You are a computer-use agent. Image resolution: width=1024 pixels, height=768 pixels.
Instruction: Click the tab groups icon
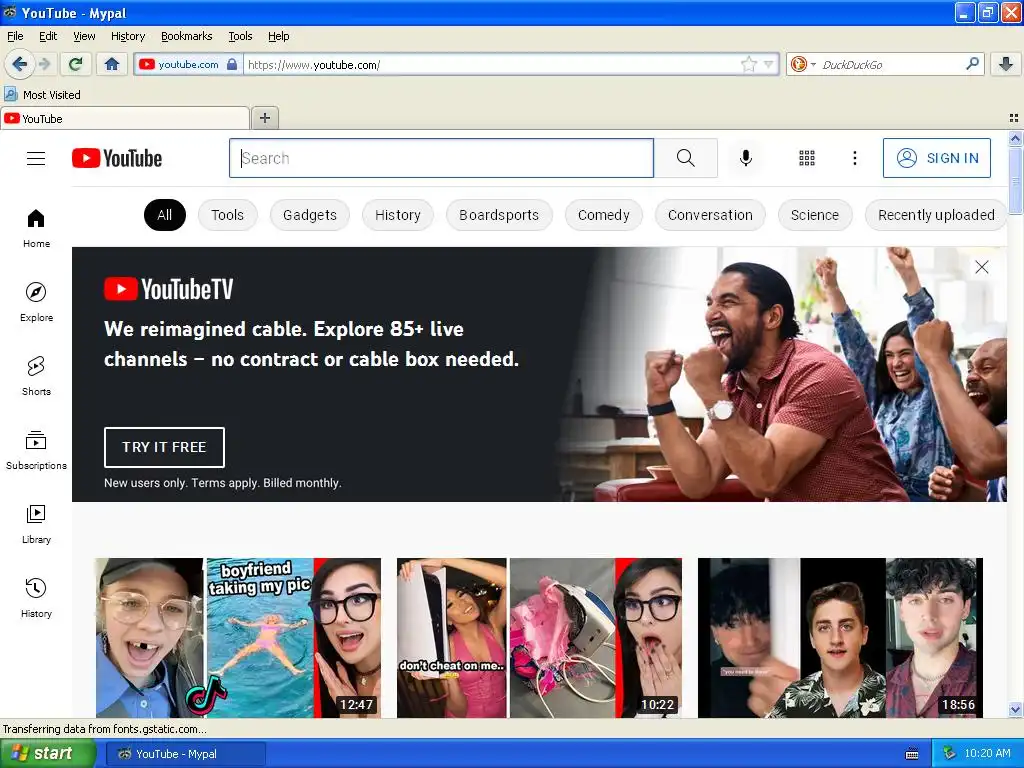click(x=1014, y=118)
